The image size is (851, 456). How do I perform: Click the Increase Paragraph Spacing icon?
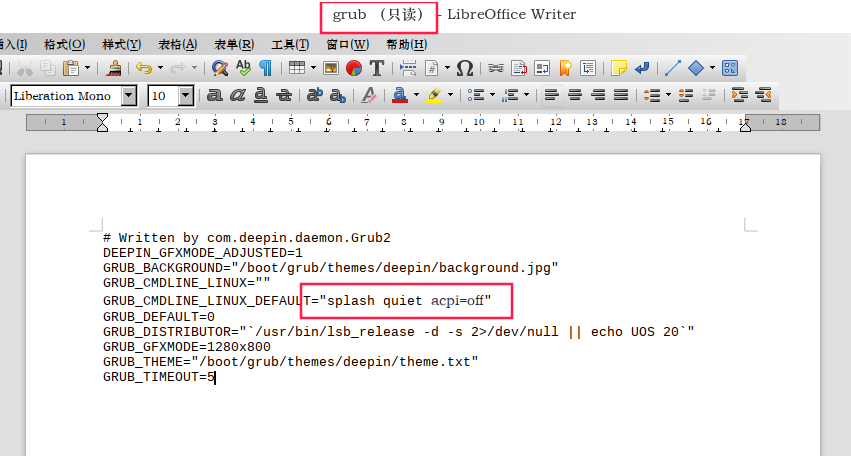tap(686, 96)
